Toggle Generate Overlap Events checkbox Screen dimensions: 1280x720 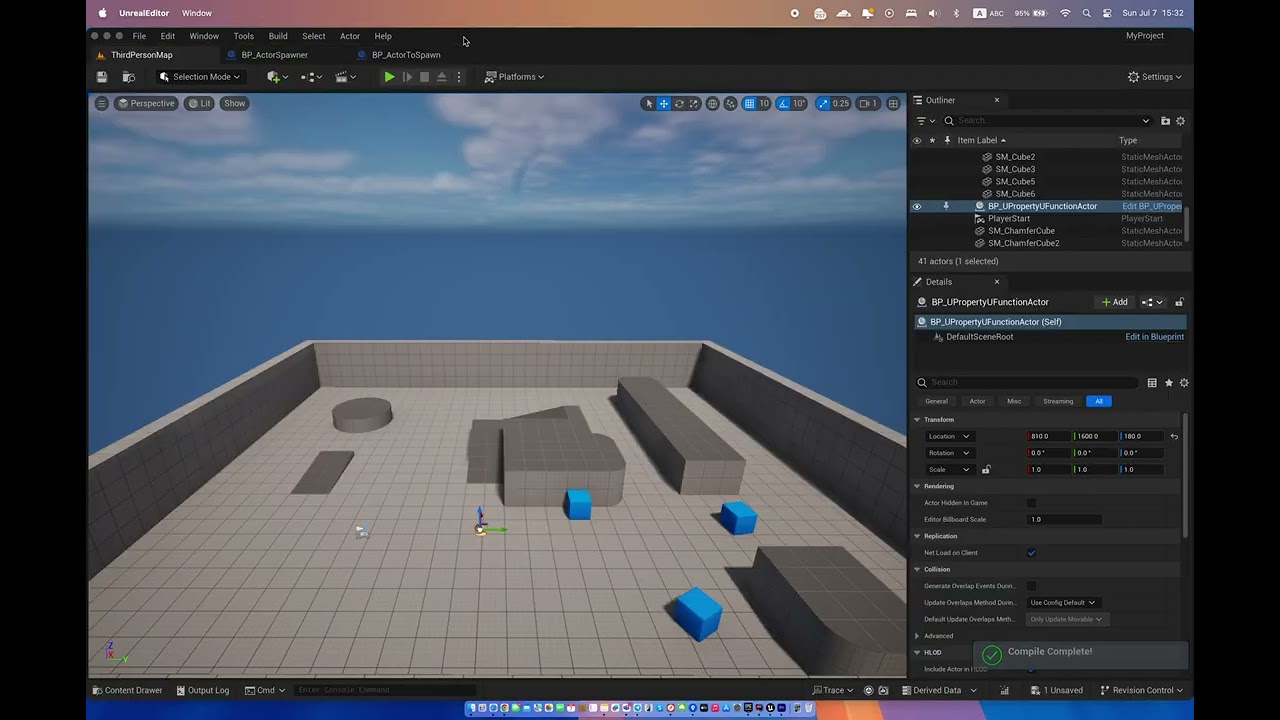pos(1031,586)
